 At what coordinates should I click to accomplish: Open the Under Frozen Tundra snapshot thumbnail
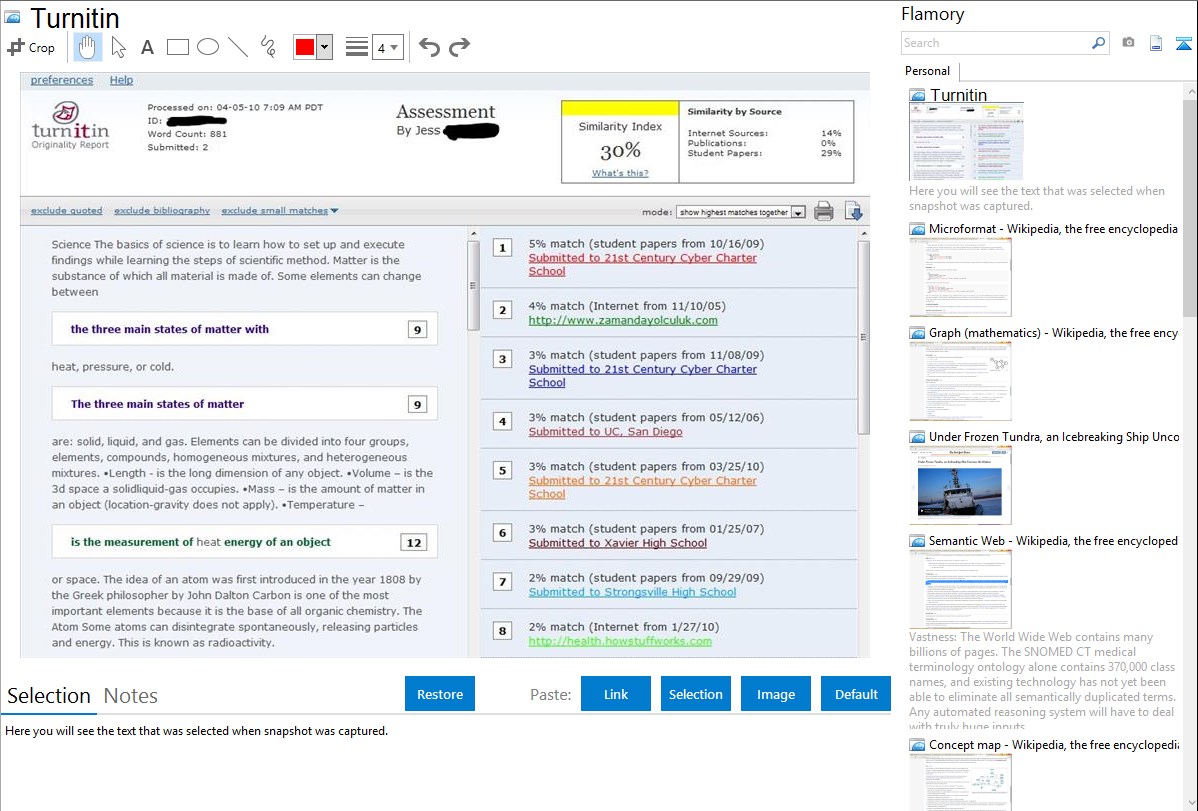(x=960, y=485)
